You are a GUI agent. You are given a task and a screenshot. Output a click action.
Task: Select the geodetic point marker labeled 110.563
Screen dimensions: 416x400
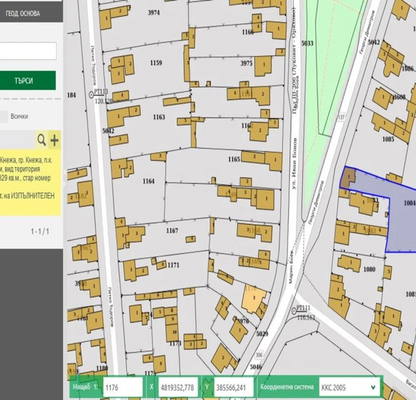point(294,310)
